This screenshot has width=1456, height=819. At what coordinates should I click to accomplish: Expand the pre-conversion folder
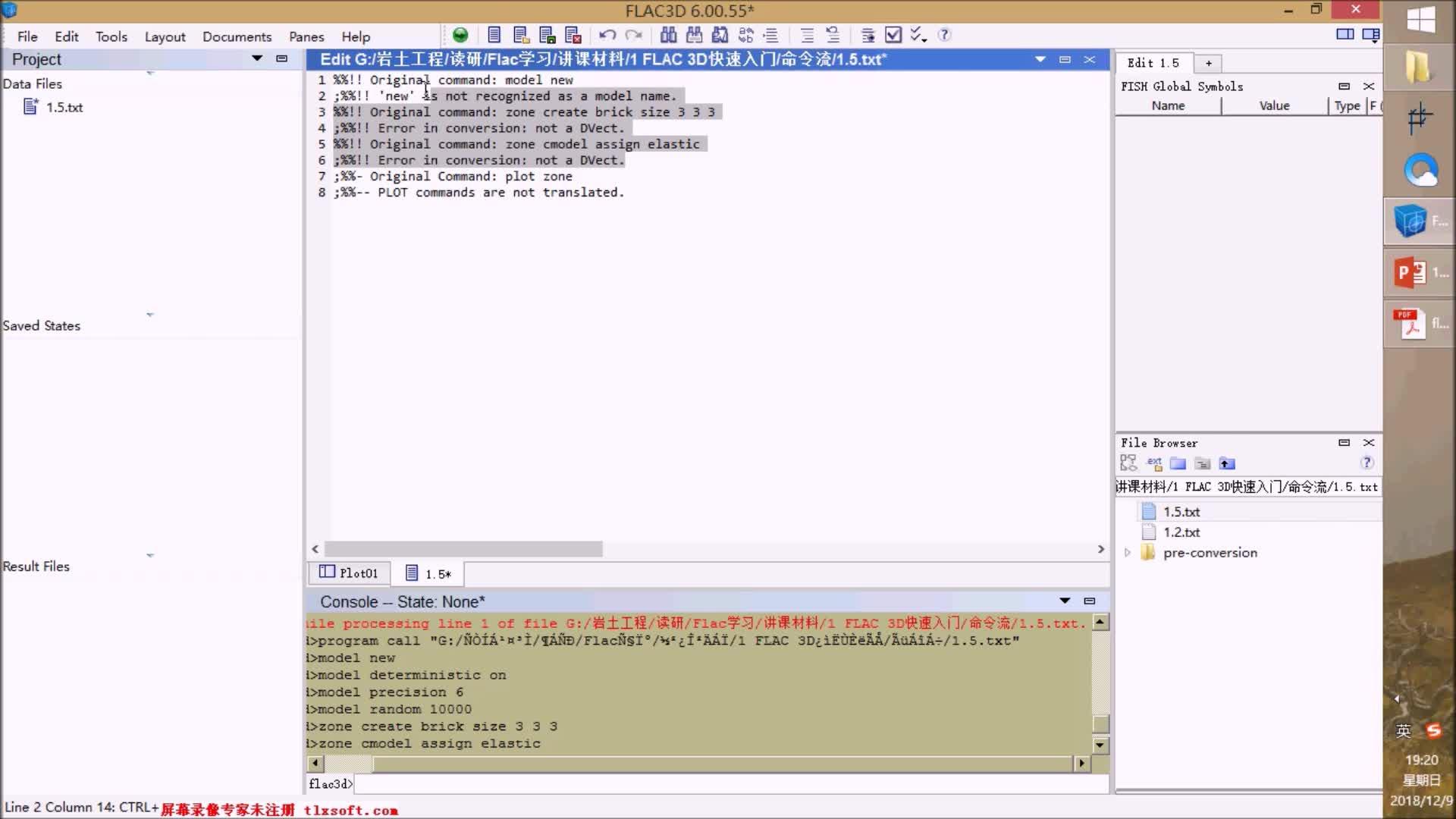(1128, 553)
